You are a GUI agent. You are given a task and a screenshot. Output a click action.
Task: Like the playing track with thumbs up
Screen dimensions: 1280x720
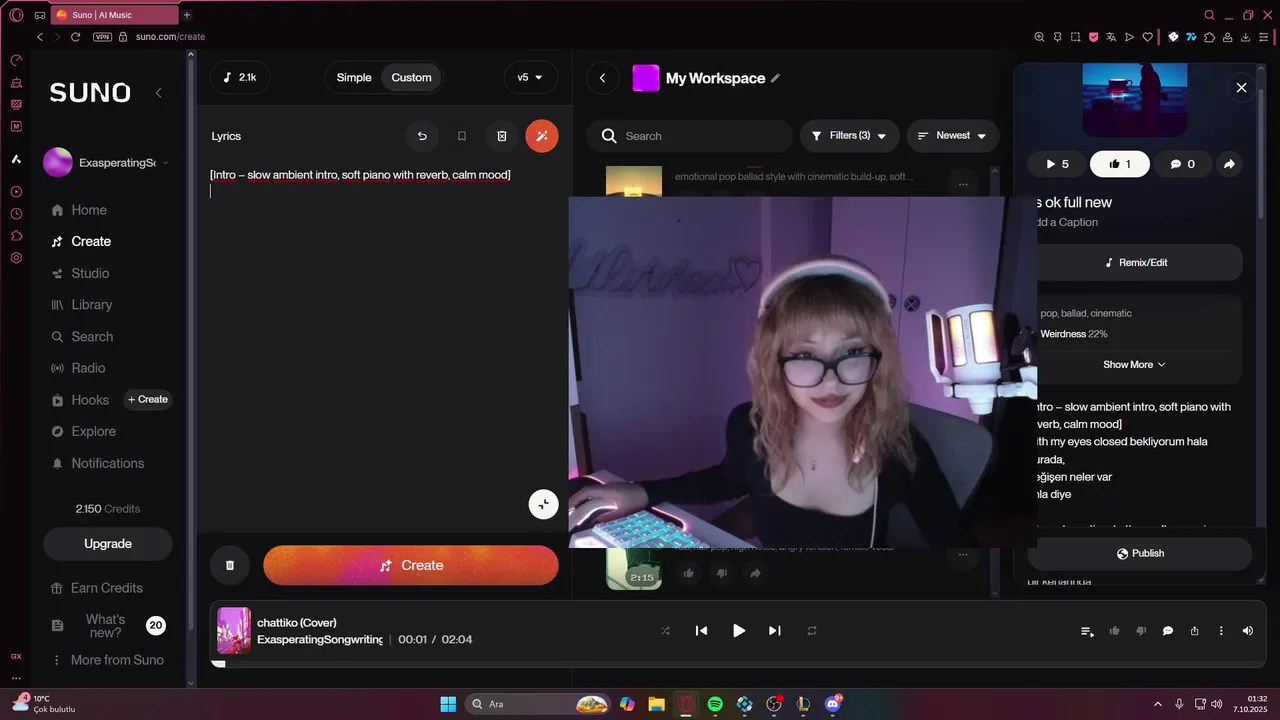coord(1114,631)
